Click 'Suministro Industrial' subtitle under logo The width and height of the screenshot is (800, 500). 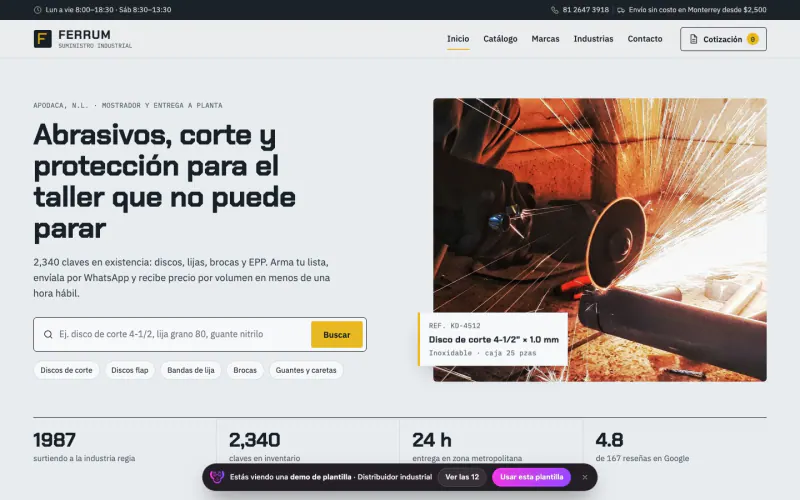point(95,46)
